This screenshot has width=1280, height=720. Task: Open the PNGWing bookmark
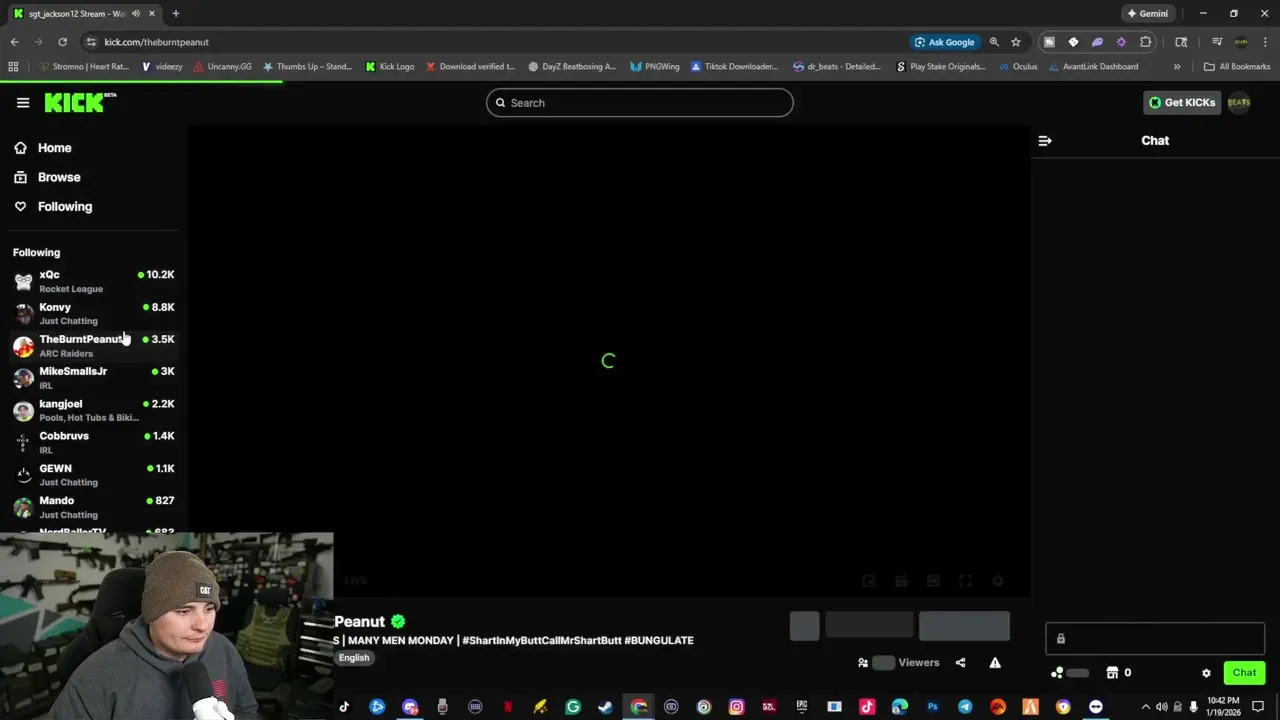click(x=655, y=67)
